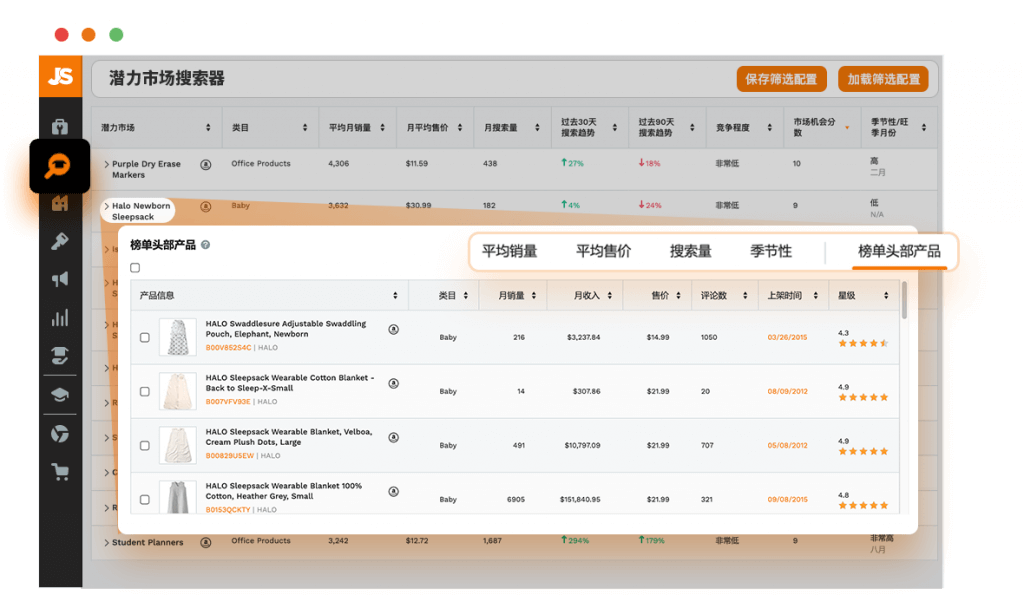Click the Amazon icon for Purple Dry Erase Markers
Viewport: 1024px width, 615px height.
pyautogui.click(x=206, y=165)
